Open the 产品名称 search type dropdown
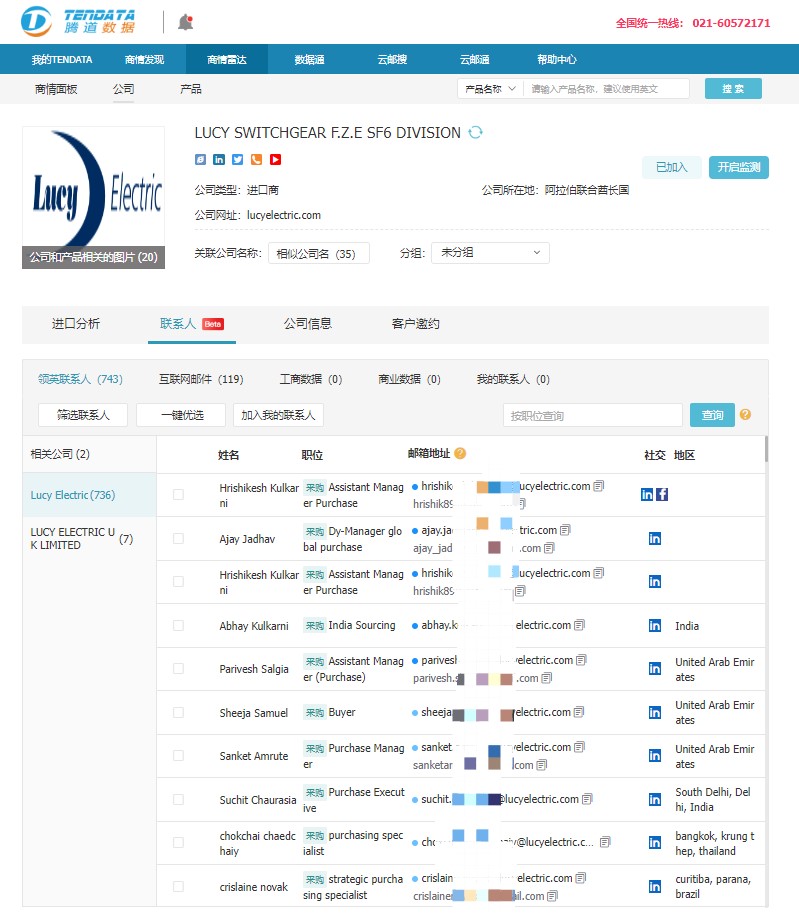 pos(490,89)
